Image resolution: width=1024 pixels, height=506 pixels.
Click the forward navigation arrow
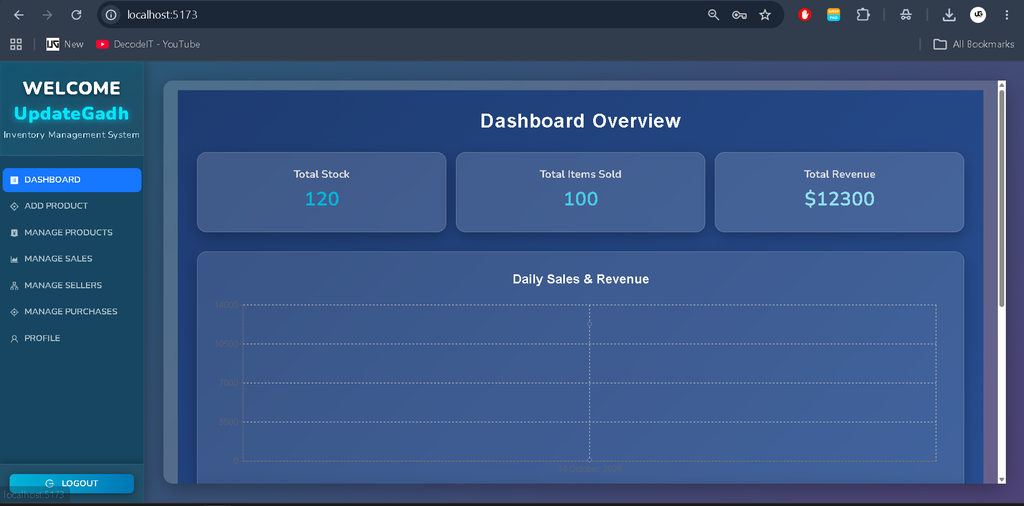click(x=47, y=15)
